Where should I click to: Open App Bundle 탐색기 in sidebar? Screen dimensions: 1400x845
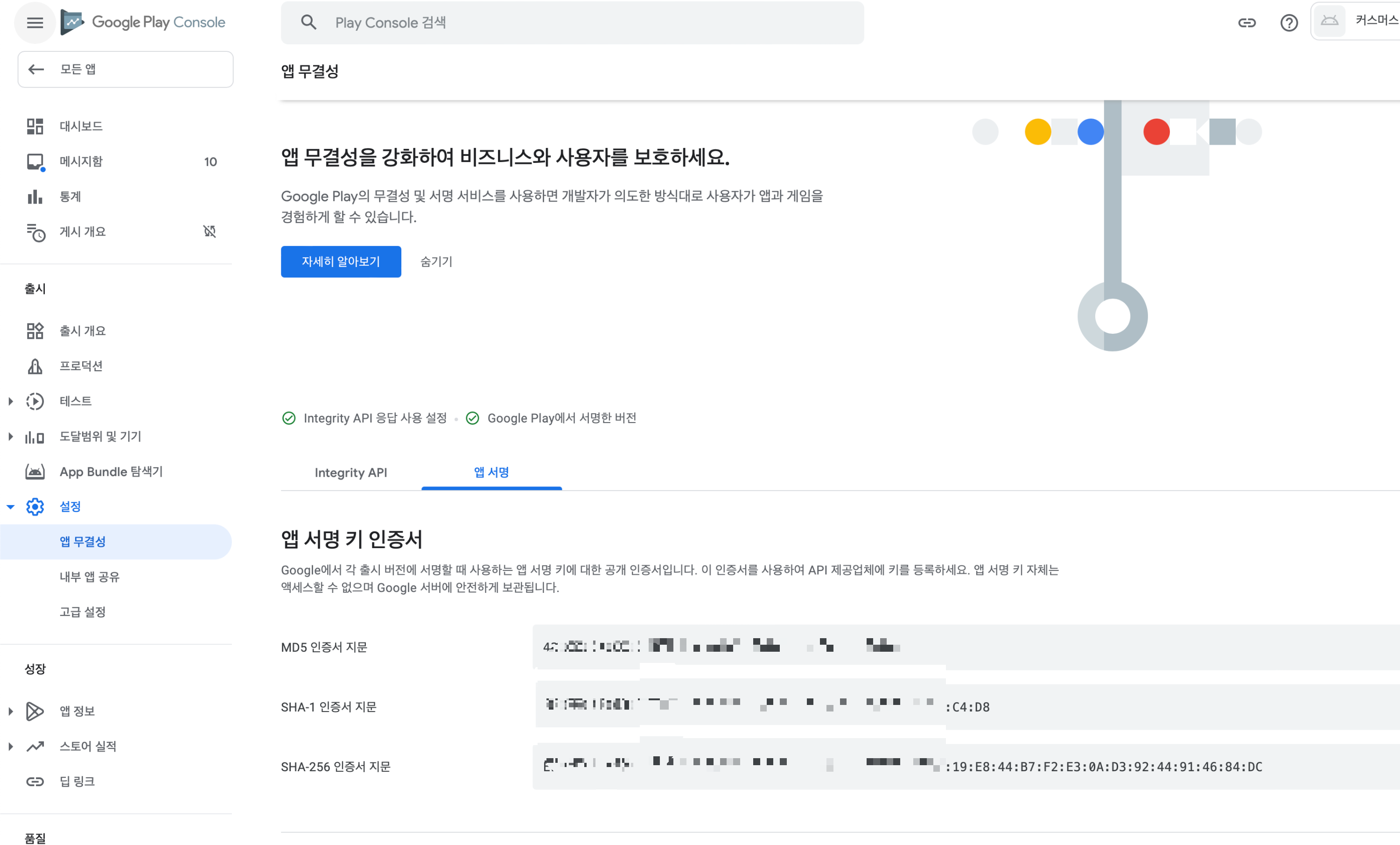pyautogui.click(x=112, y=472)
